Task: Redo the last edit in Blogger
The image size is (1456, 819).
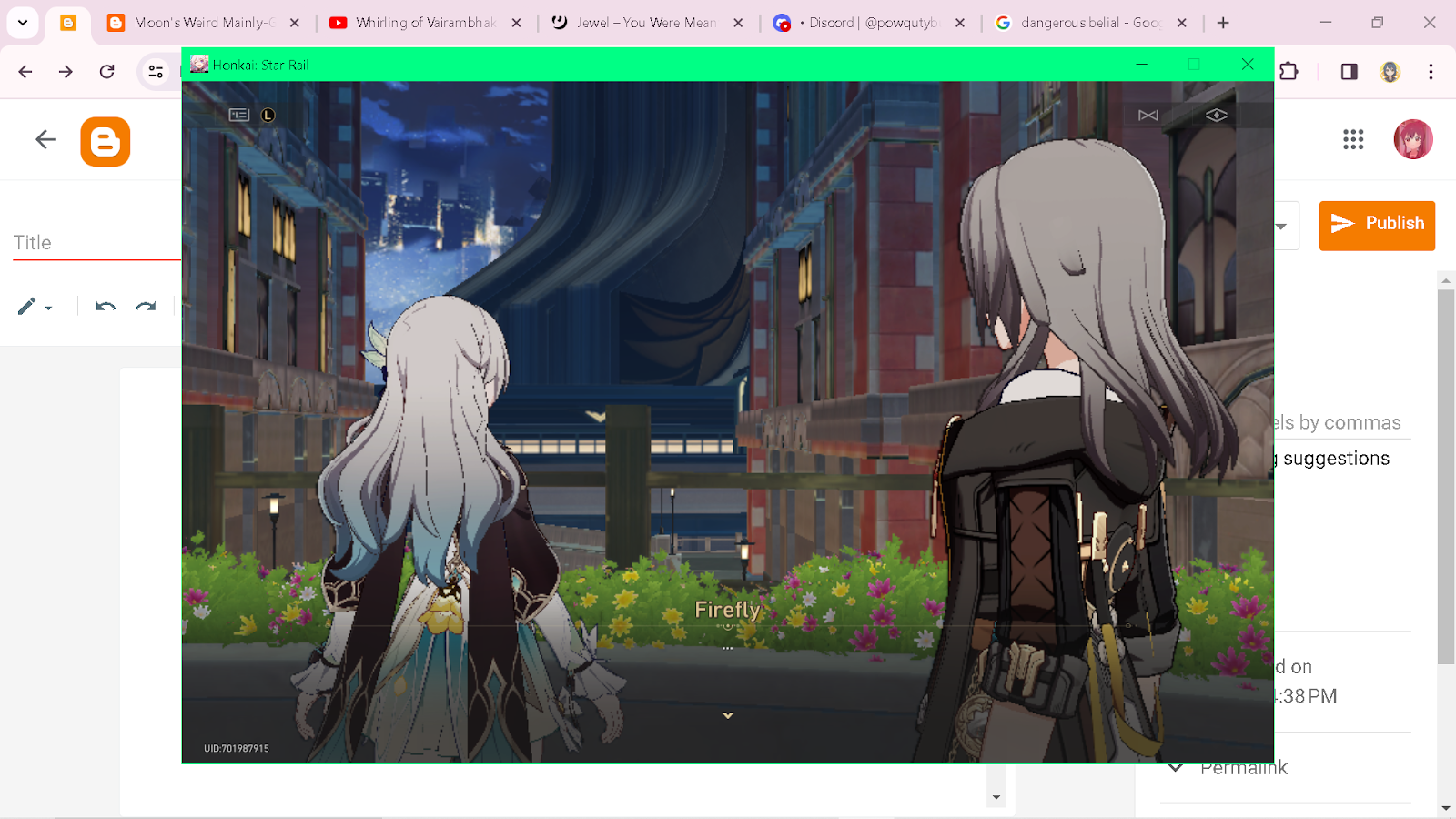Action: coord(146,307)
